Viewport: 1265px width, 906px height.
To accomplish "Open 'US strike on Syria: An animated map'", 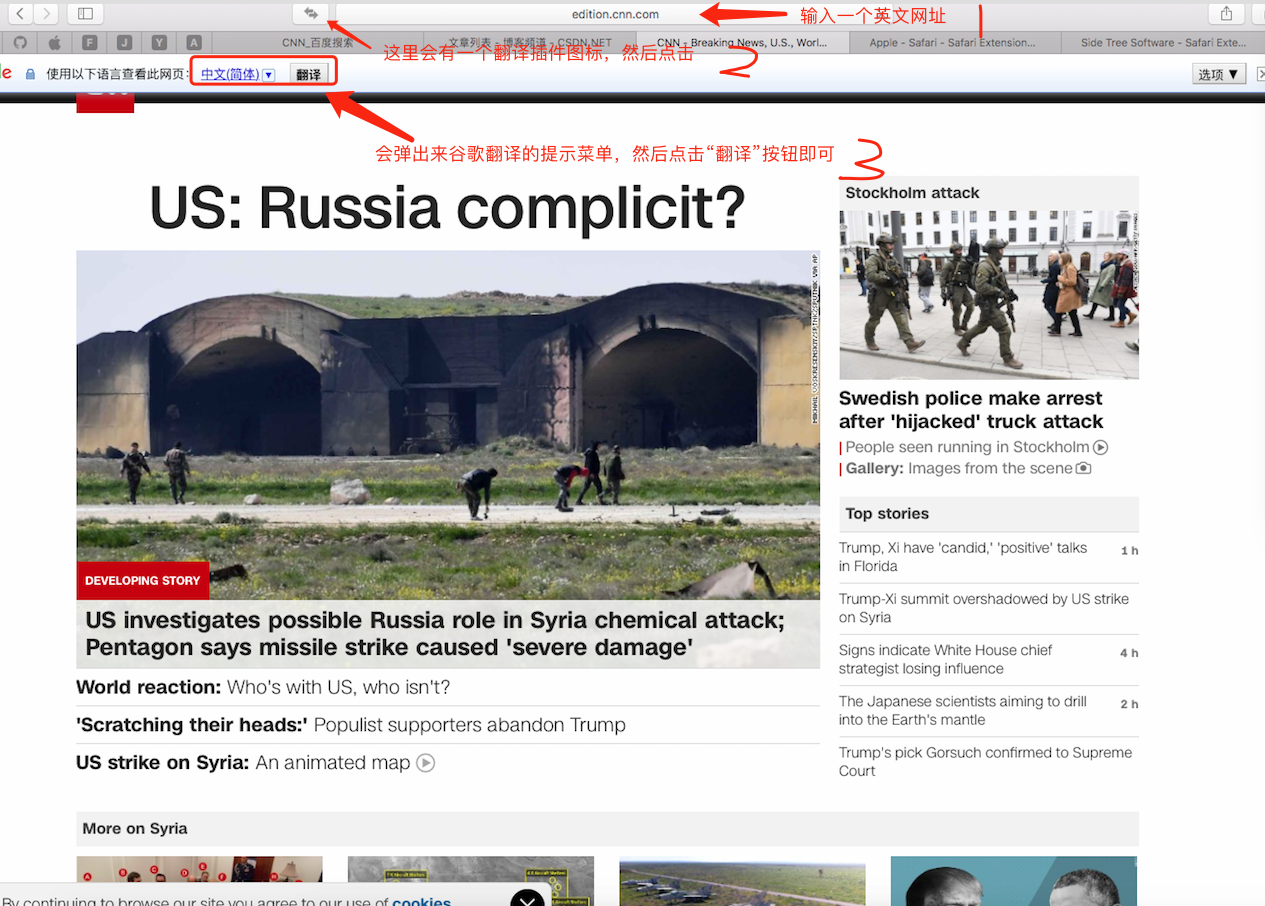I will pyautogui.click(x=243, y=763).
